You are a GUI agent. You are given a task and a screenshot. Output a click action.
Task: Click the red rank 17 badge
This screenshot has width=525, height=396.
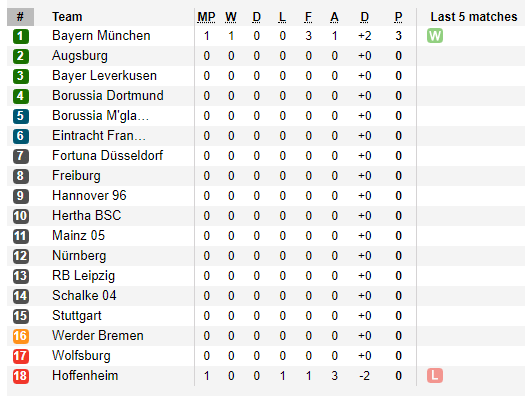21,356
